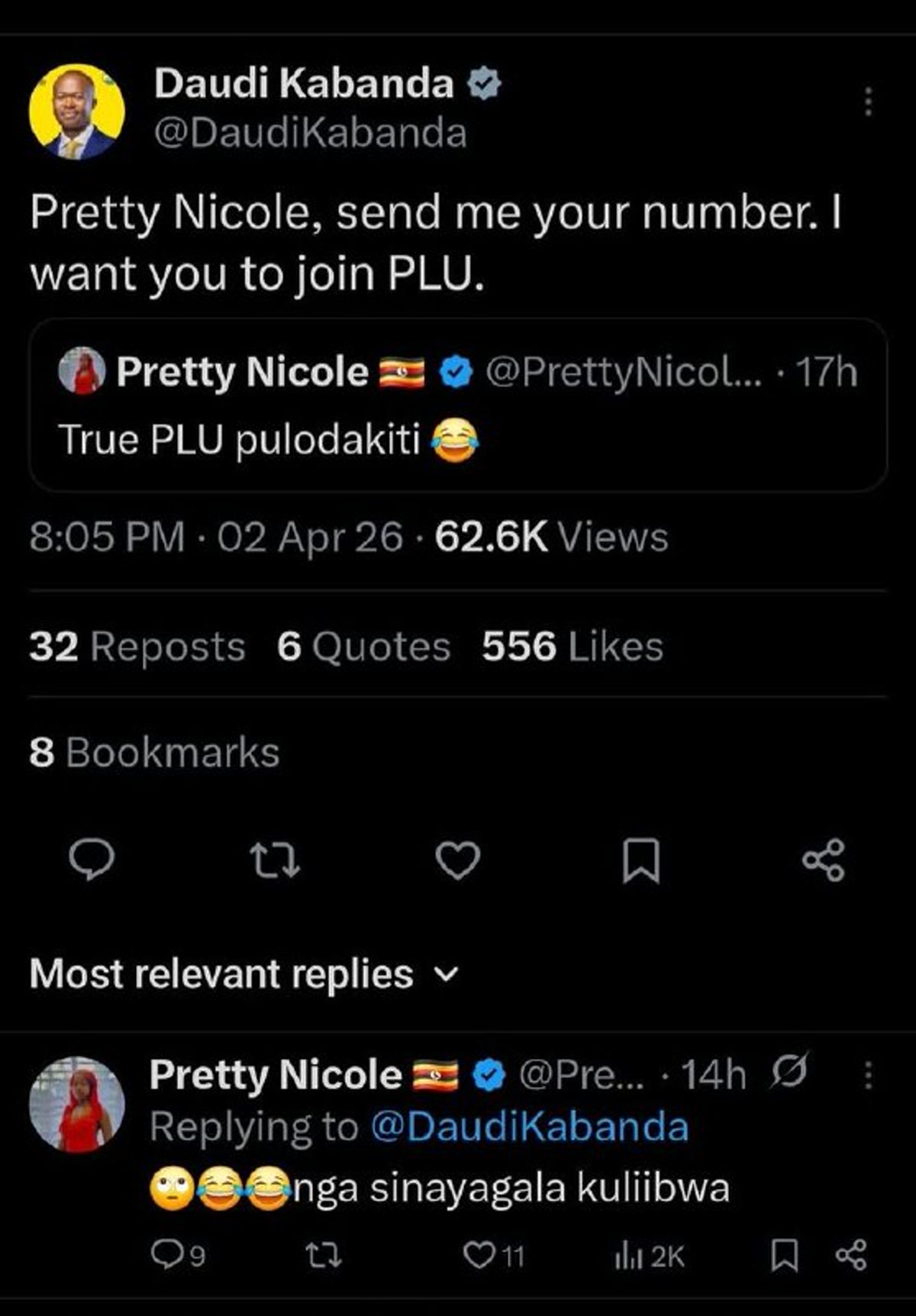Open the @DaudiKabanda mention link
Screen dimensions: 916x1316
[530, 1127]
